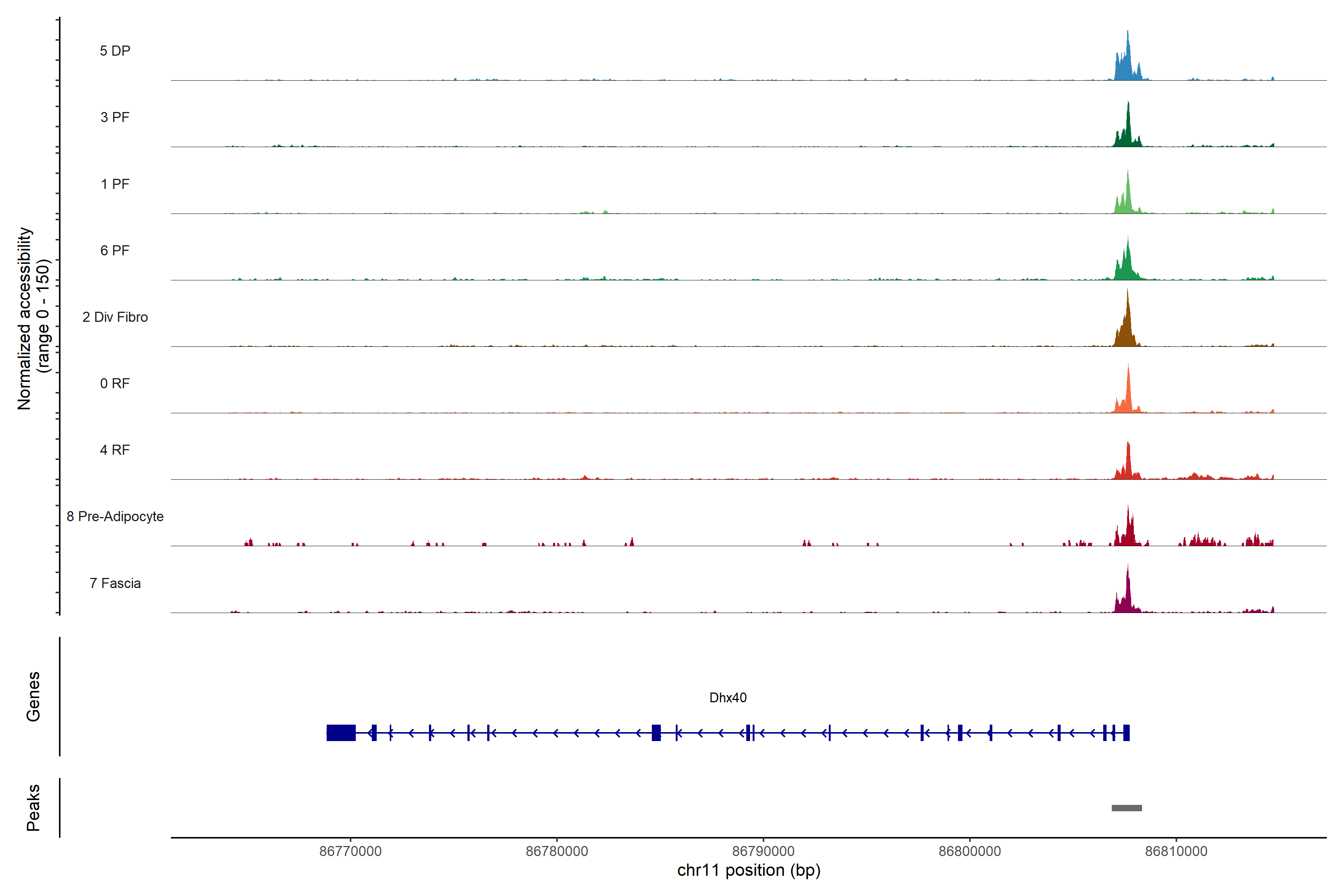Click the 7 Fascia track label
The width and height of the screenshot is (1344, 896).
(115, 583)
